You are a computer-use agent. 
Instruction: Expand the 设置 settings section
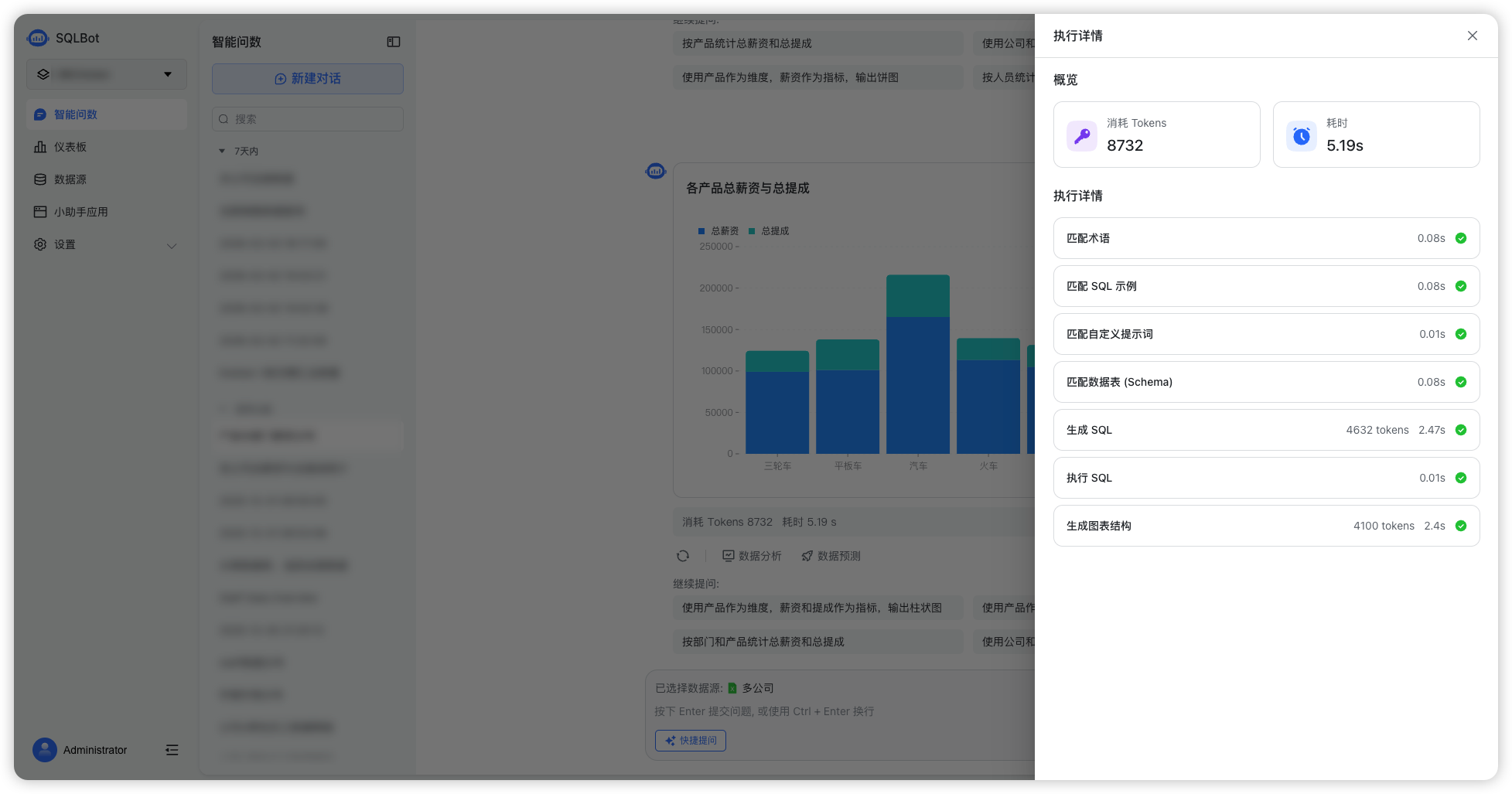(x=172, y=245)
